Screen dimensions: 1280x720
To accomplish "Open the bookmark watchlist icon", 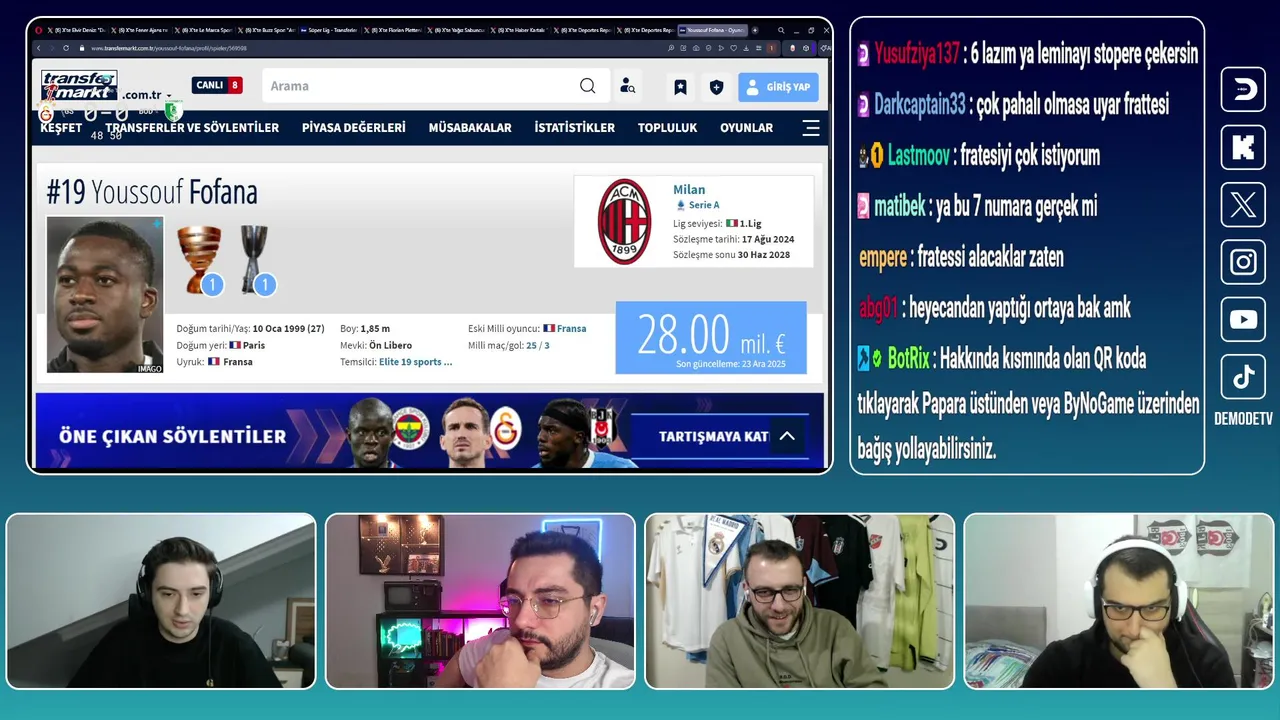I will (x=680, y=87).
